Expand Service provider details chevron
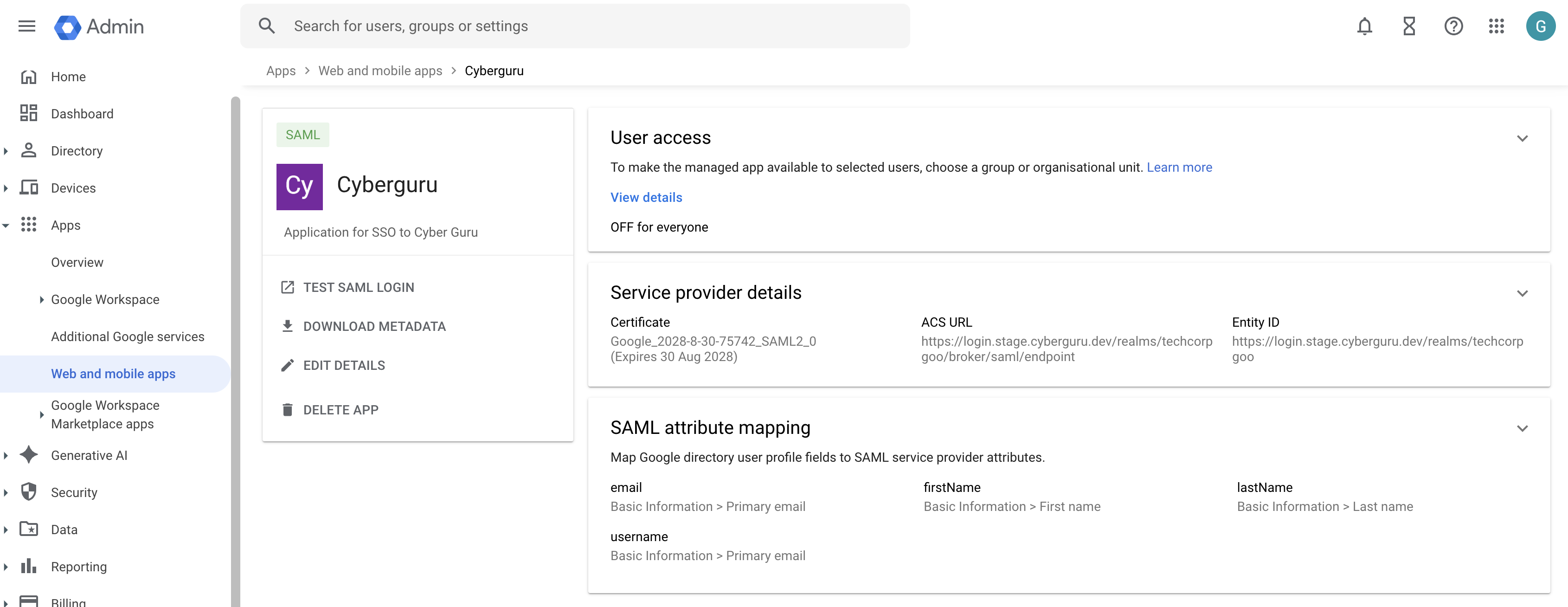The image size is (1568, 607). pyautogui.click(x=1522, y=293)
